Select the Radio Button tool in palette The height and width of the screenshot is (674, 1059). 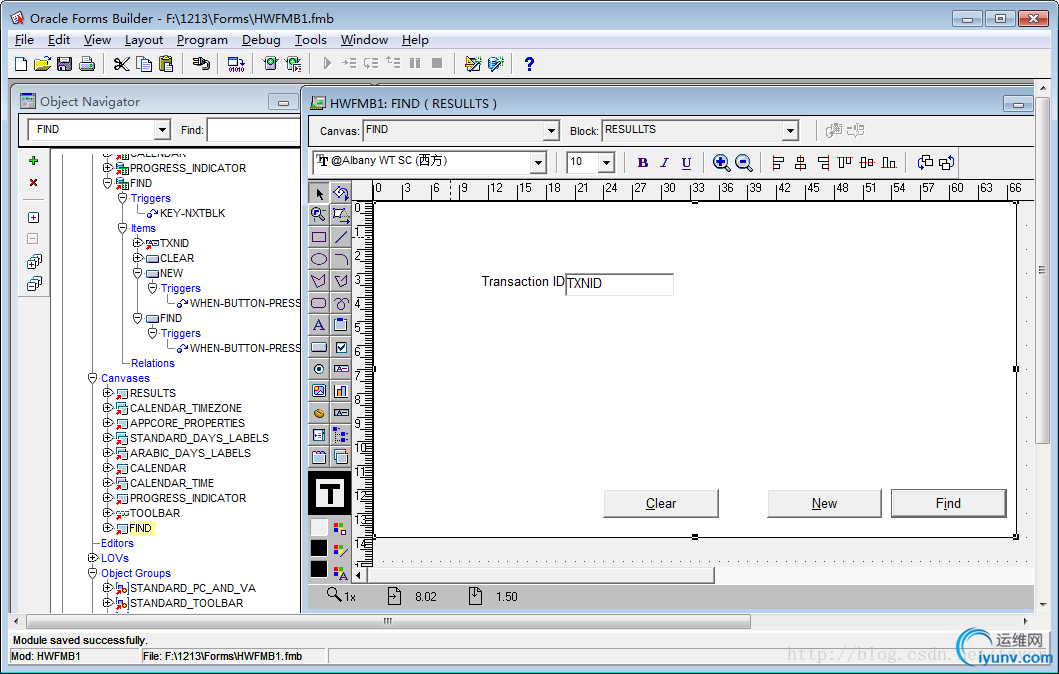(319, 369)
